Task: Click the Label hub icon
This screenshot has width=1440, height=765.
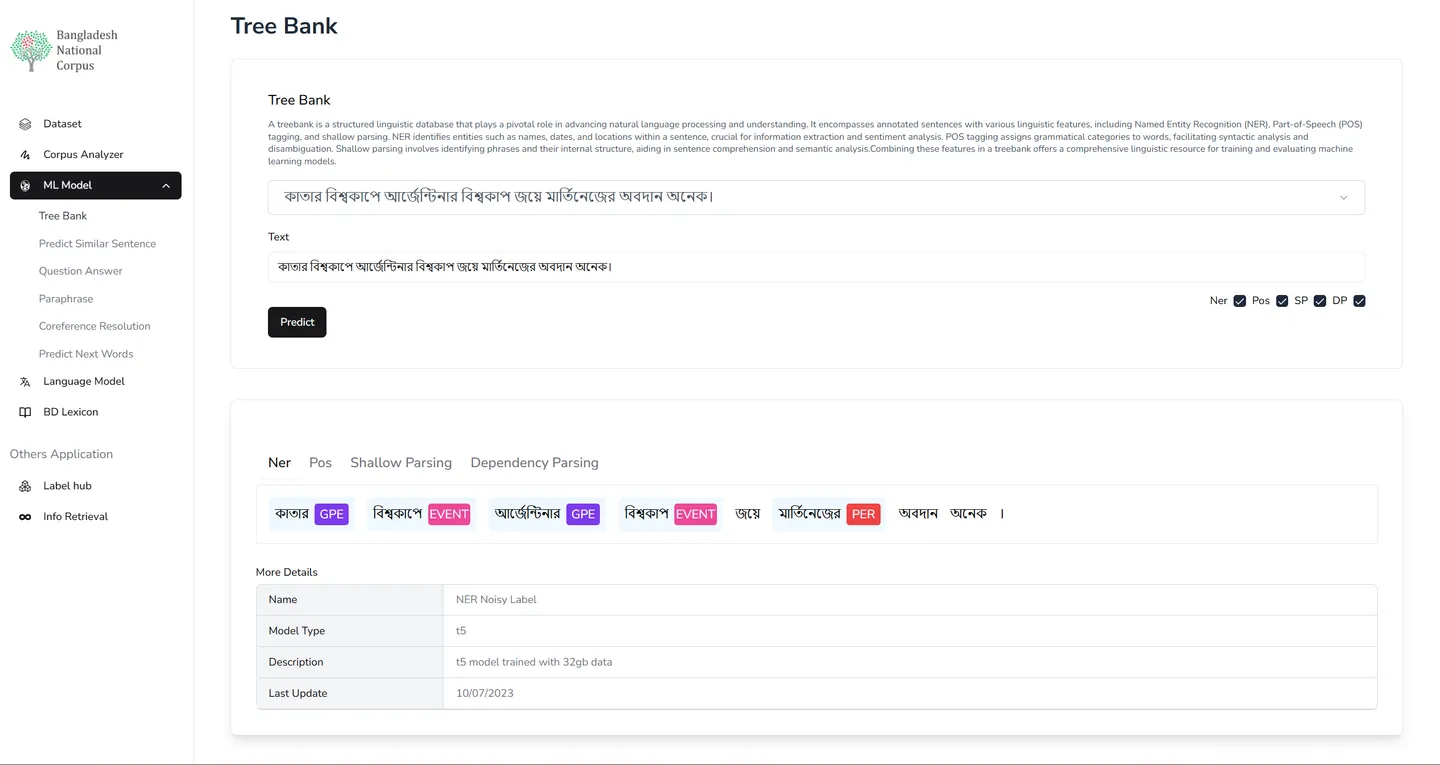Action: coord(25,486)
